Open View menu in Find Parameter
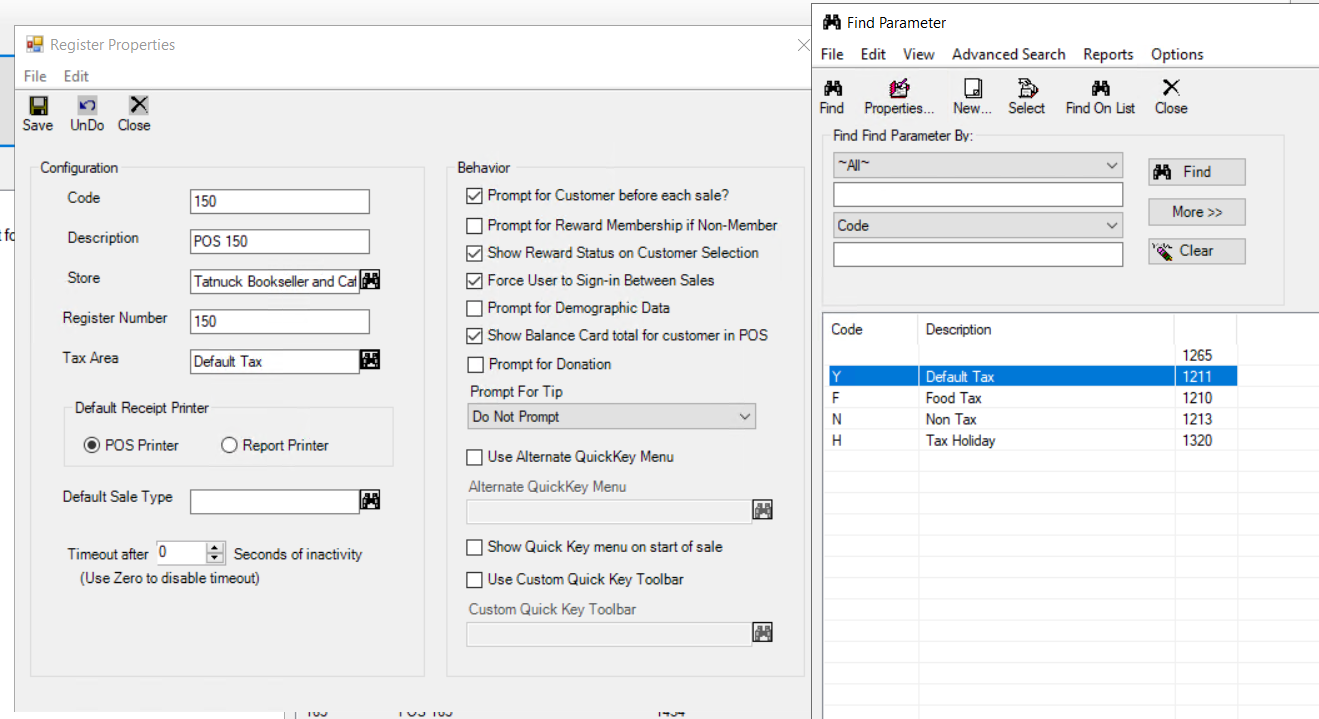1319x719 pixels. (x=918, y=54)
